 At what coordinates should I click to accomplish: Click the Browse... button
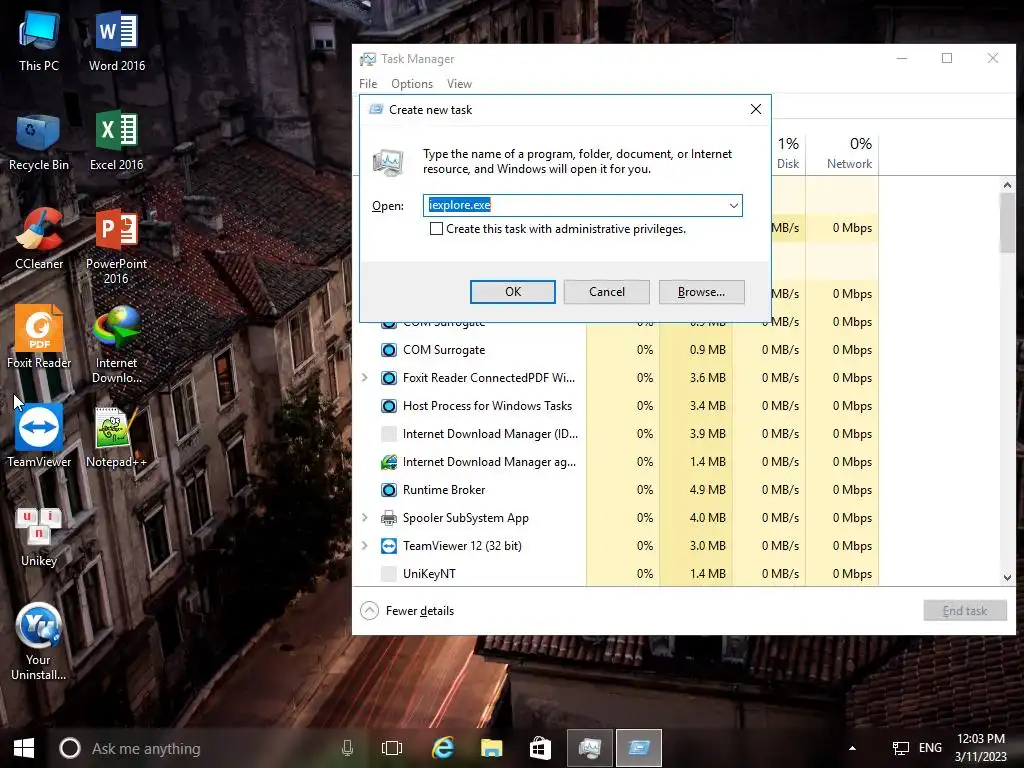[x=701, y=292]
